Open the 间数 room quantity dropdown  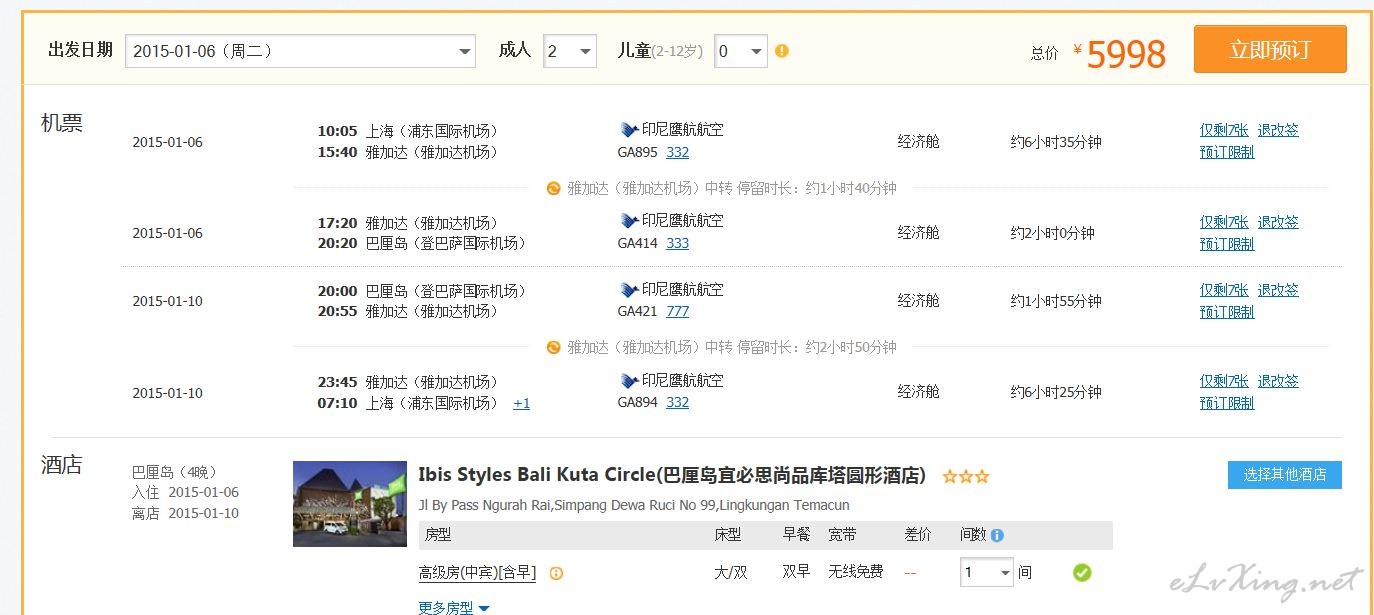tap(986, 573)
